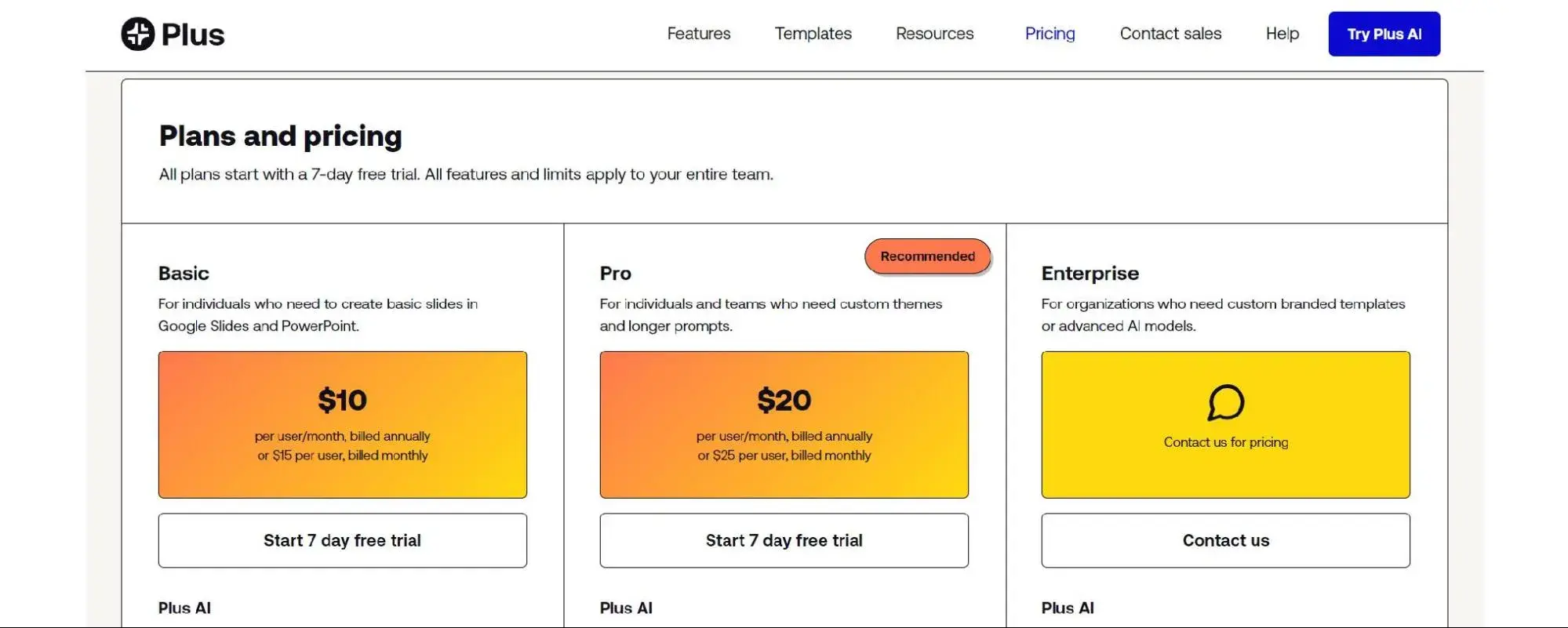Click the chat bubble icon in Enterprise card

(x=1225, y=402)
